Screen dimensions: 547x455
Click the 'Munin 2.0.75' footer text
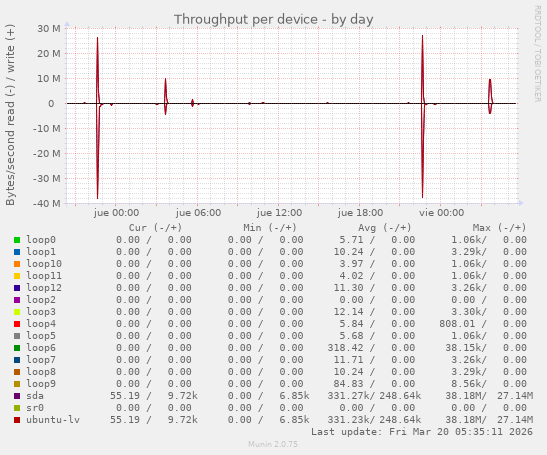273,444
